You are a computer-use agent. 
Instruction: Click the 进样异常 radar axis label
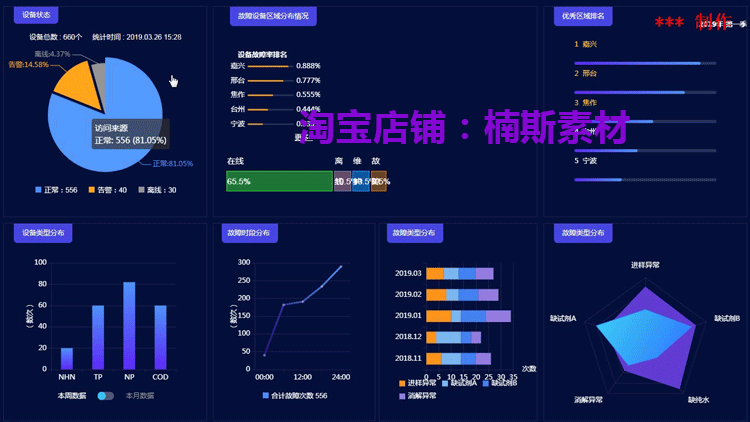click(x=645, y=265)
